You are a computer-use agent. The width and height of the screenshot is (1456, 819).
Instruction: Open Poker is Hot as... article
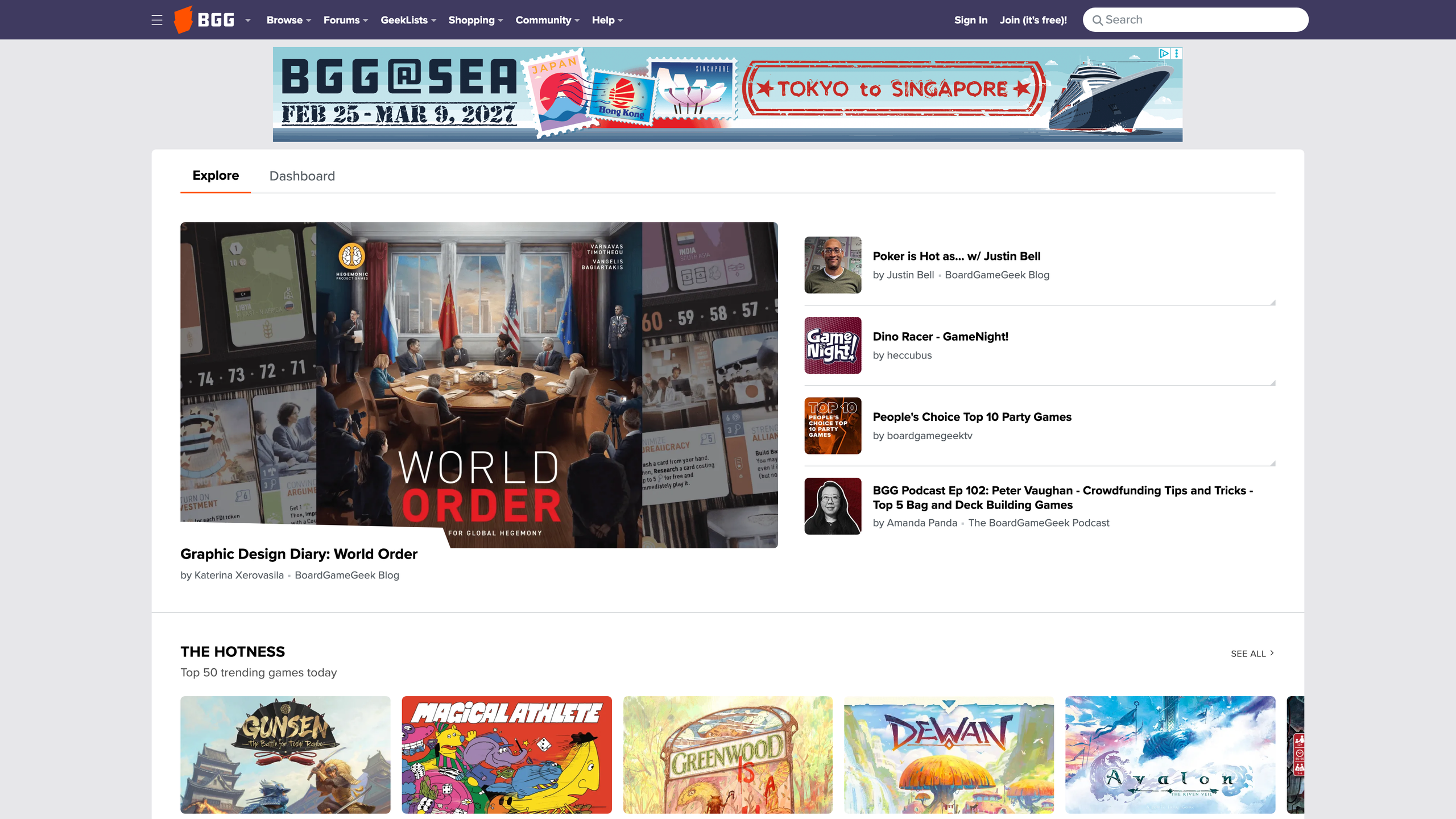tap(957, 257)
